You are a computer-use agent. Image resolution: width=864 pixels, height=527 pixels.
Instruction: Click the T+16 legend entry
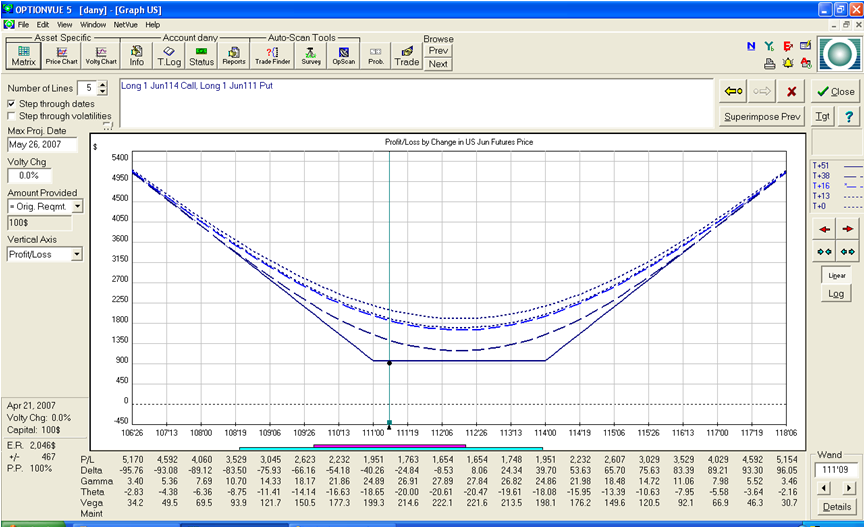click(837, 186)
